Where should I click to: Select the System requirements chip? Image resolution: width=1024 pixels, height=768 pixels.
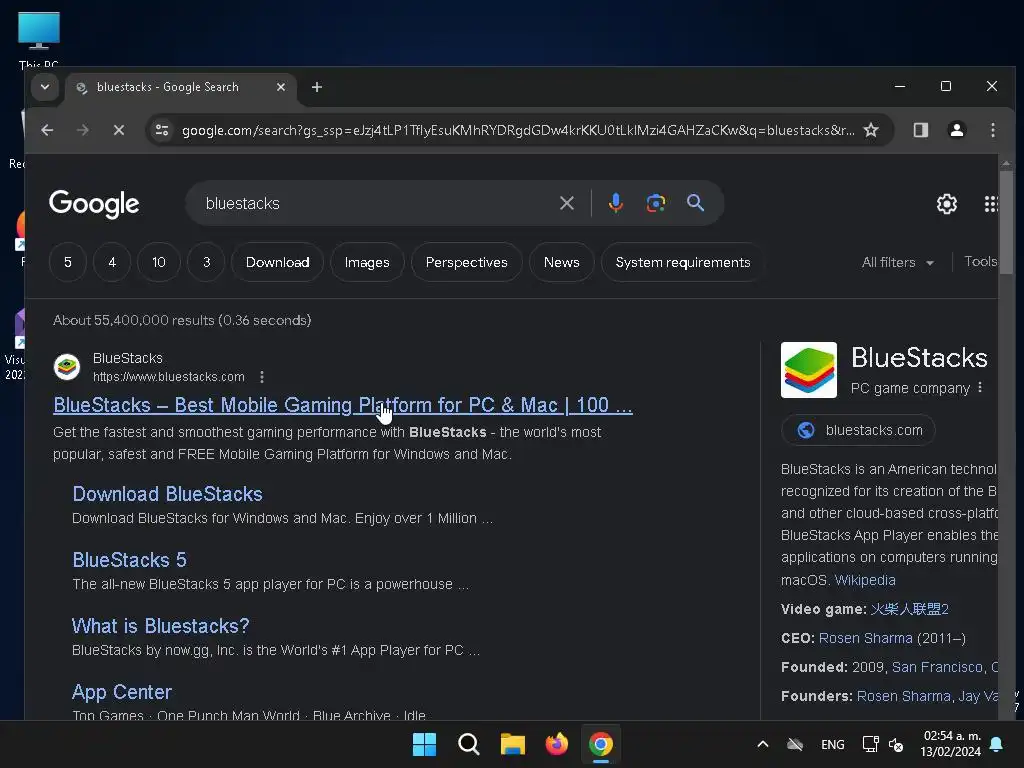[x=682, y=262]
